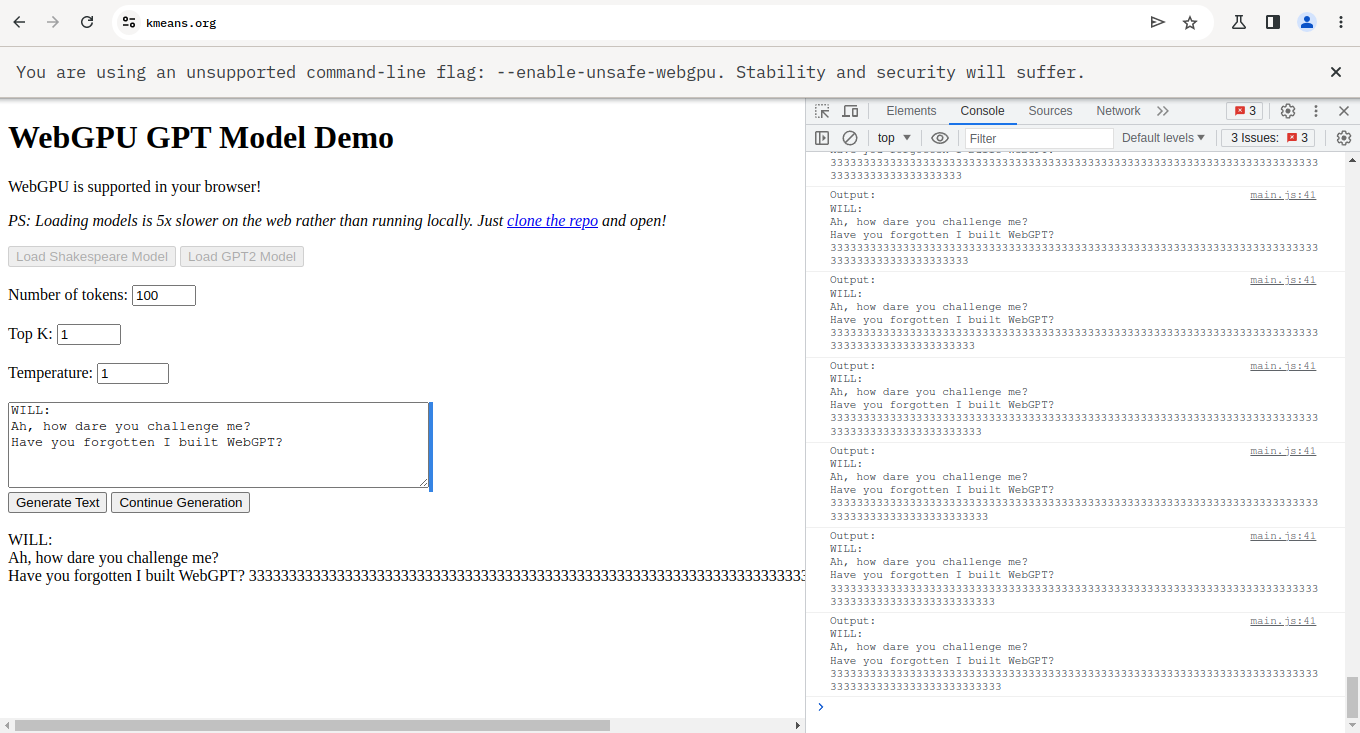Bookmark this page with the star icon
The image size is (1360, 733).
click(1190, 22)
